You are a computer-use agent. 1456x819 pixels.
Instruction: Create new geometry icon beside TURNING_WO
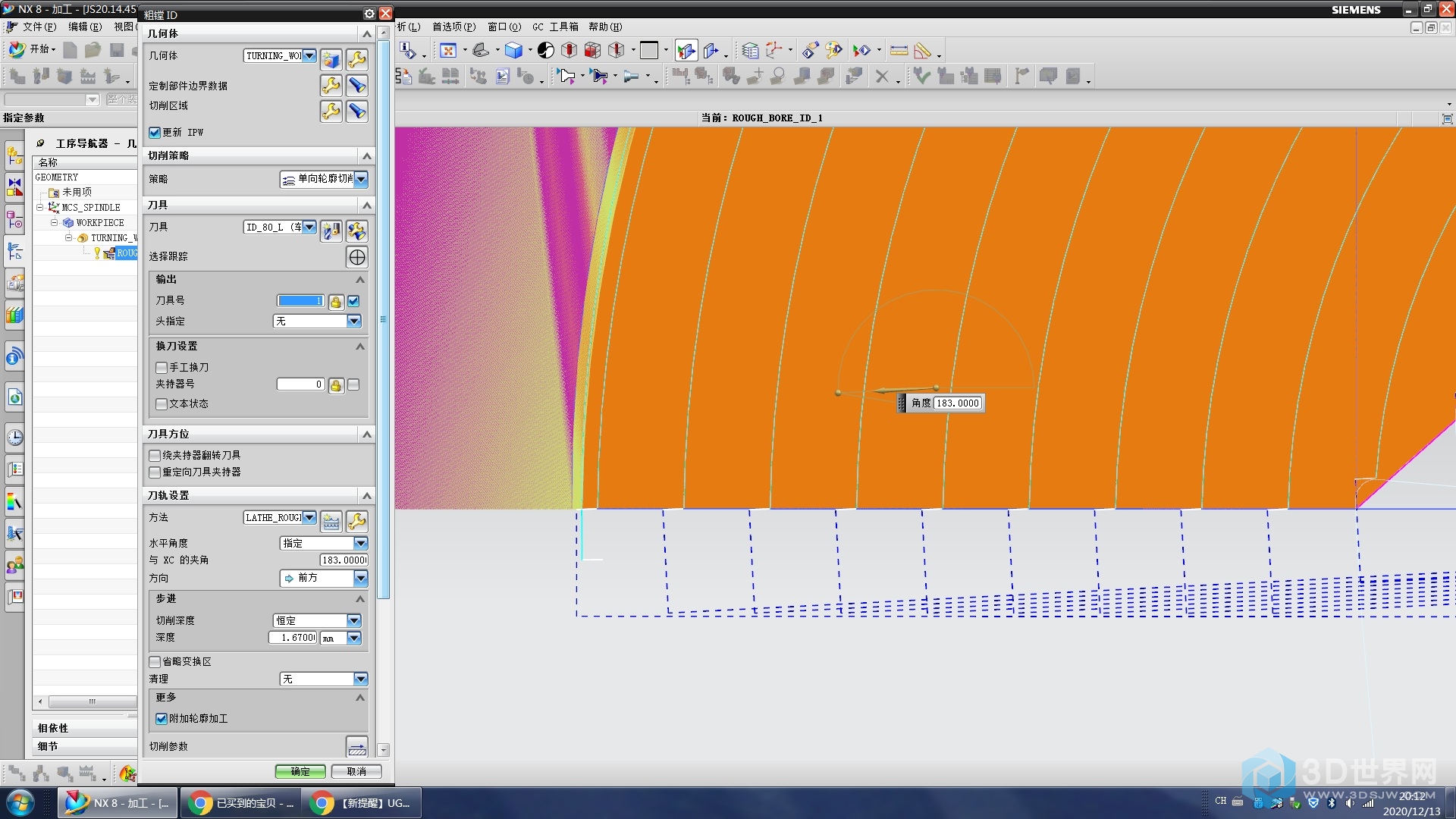coord(331,59)
